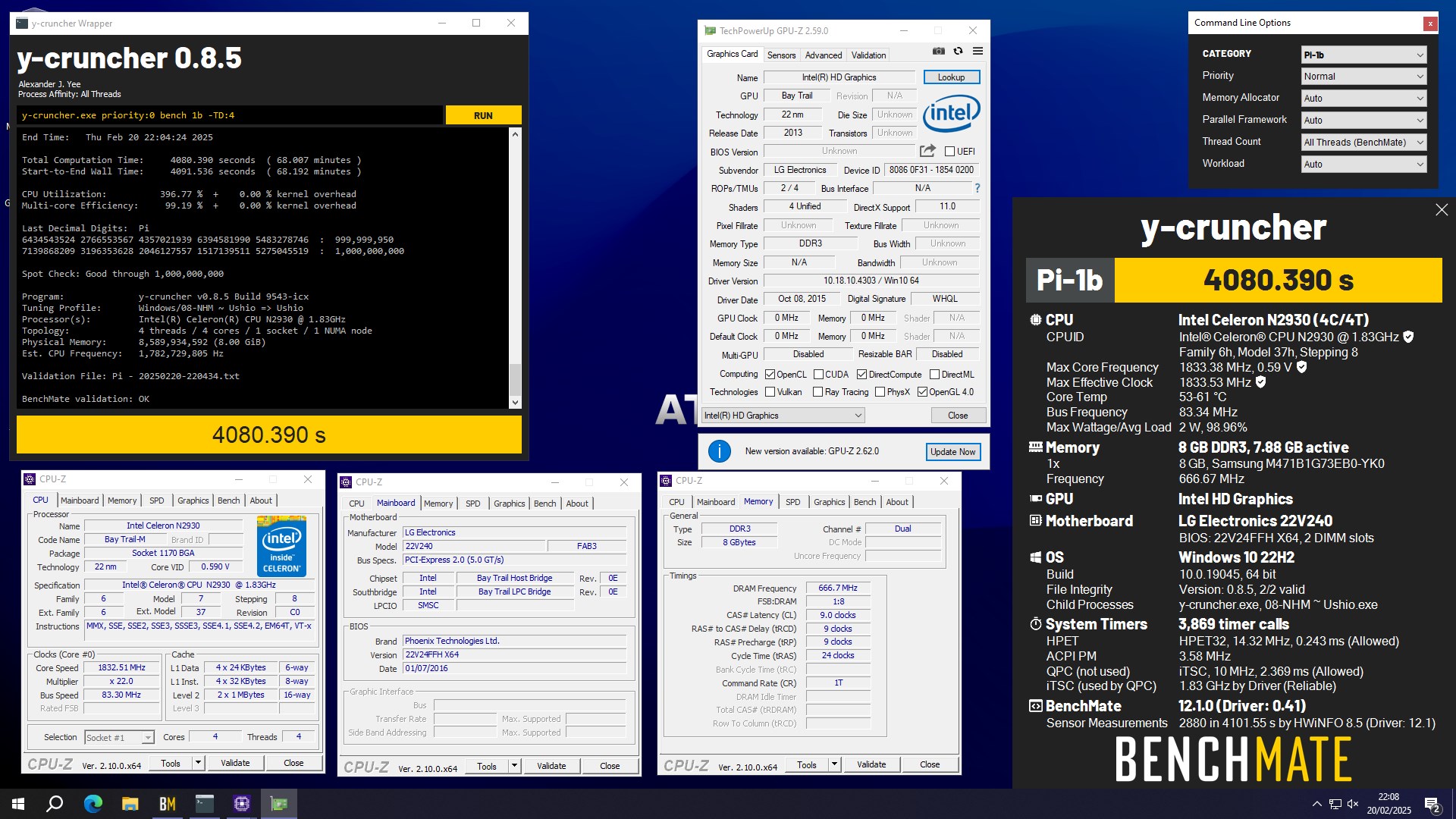This screenshot has width=1456, height=819.
Task: Click the Intel Inside Celeron logo in CPU-Z
Action: [281, 546]
